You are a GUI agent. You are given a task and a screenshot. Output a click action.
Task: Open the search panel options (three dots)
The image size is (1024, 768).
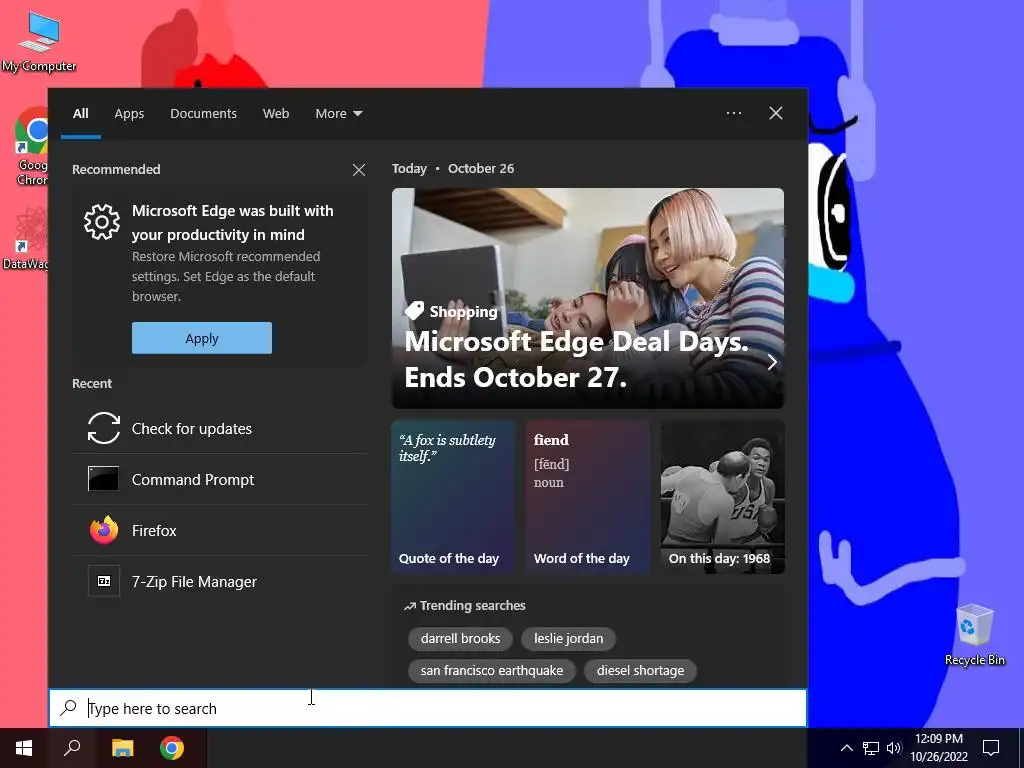click(x=733, y=113)
